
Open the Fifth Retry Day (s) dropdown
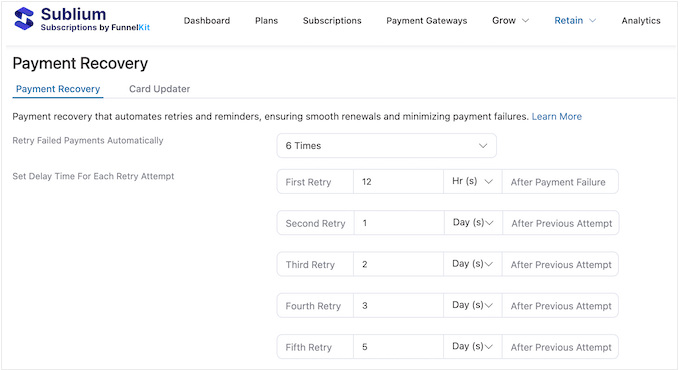472,347
